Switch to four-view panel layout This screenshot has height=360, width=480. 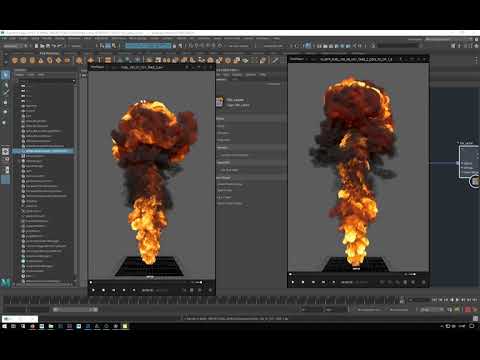click(5, 160)
